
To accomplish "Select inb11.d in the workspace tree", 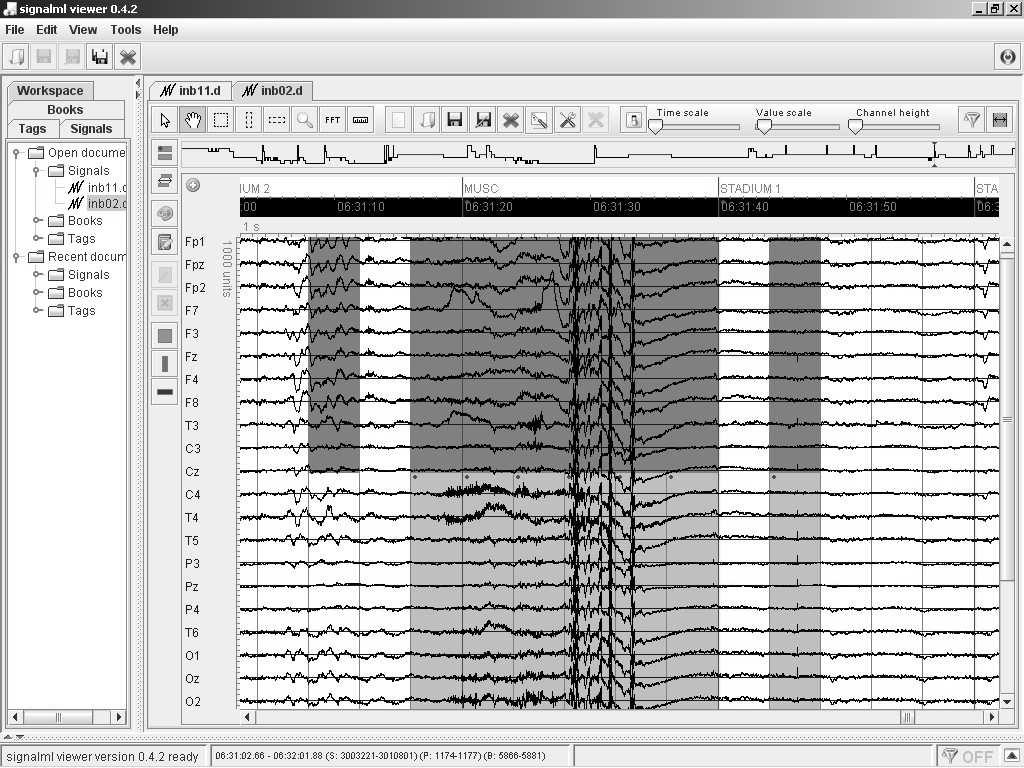I will (97, 187).
